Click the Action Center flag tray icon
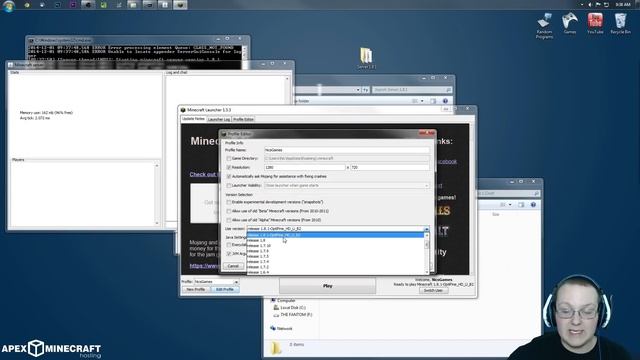Viewport: 640px width, 360px height. 598,4
